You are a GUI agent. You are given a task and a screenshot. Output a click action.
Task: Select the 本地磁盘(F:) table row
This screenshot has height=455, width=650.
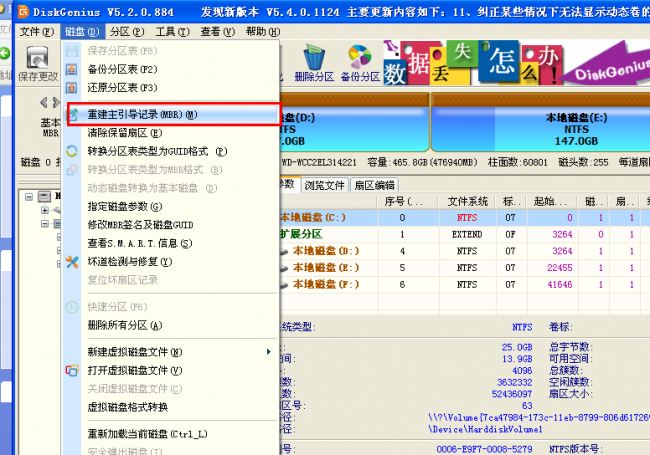pyautogui.click(x=465, y=284)
